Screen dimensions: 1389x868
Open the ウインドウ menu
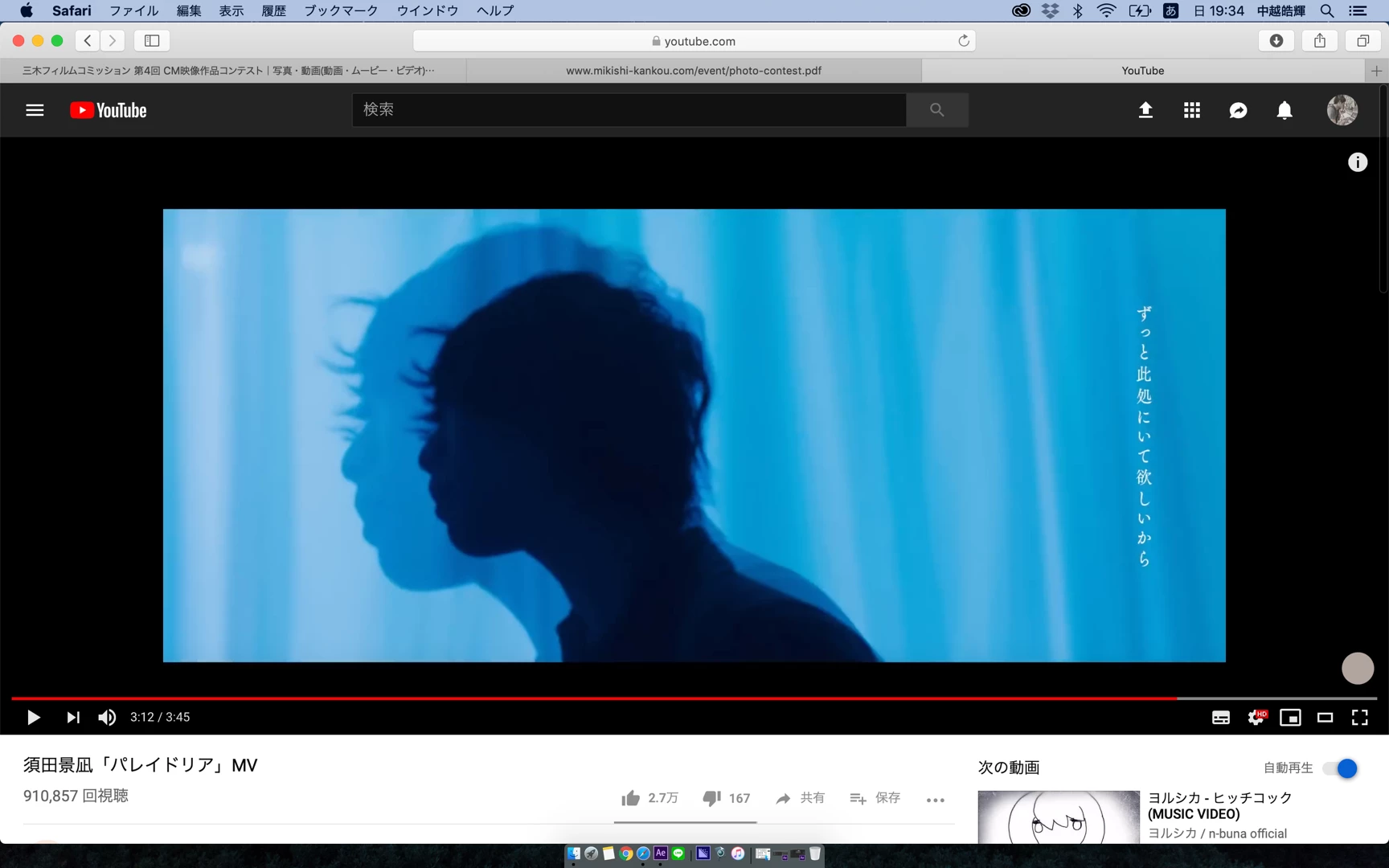tap(428, 10)
